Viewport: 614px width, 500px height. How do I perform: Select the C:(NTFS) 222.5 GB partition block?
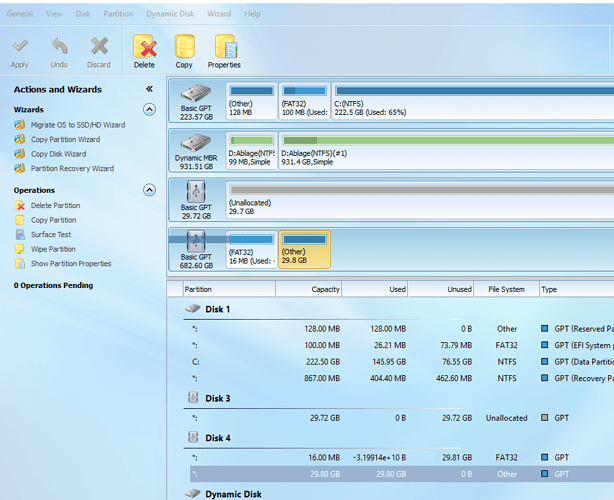pos(473,101)
